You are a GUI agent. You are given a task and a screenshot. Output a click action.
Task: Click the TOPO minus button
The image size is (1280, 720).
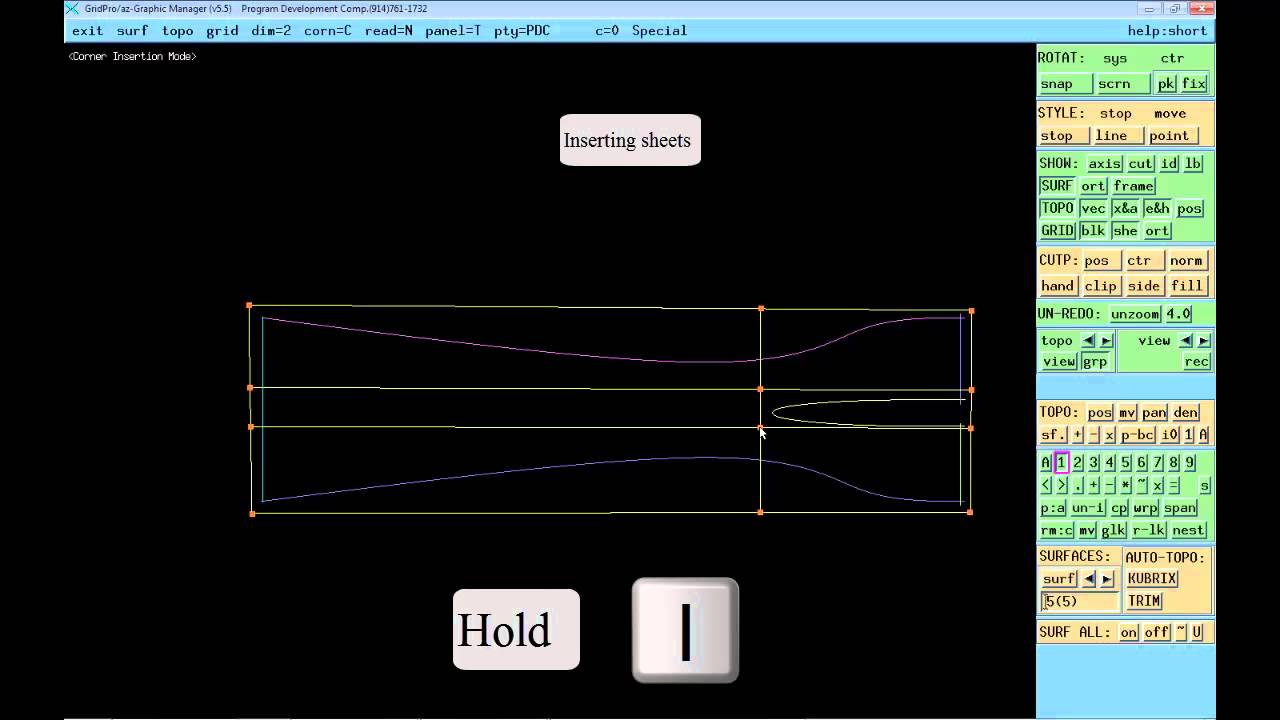click(1093, 435)
